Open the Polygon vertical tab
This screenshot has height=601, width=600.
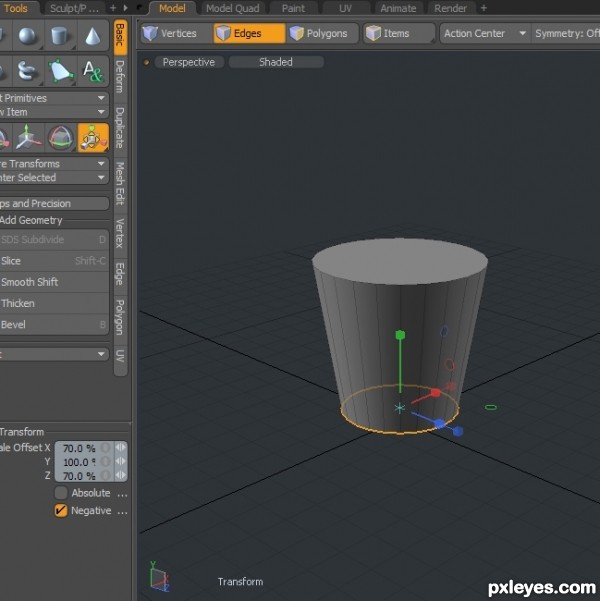click(x=120, y=317)
